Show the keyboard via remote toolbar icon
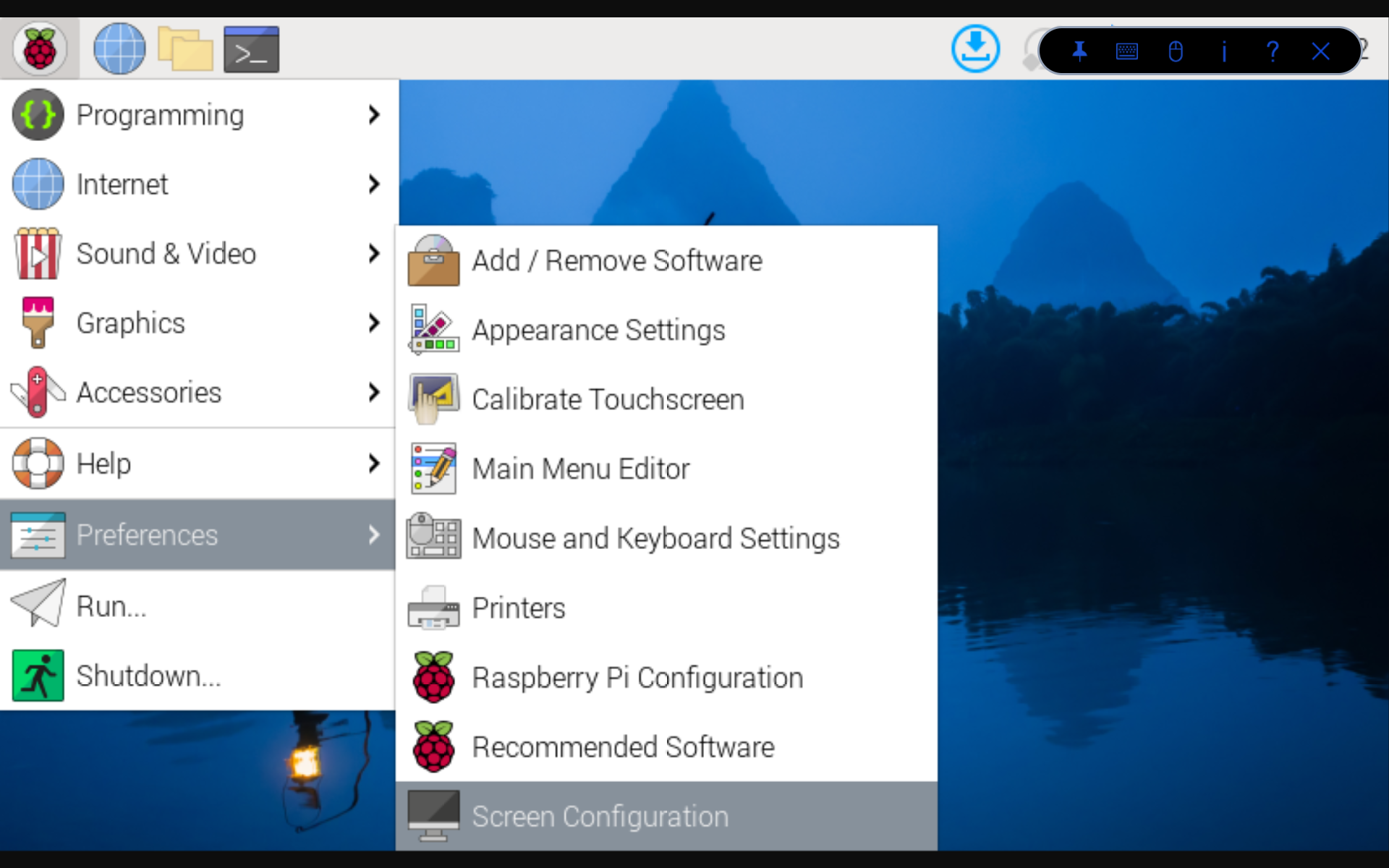This screenshot has width=1389, height=868. tap(1127, 51)
